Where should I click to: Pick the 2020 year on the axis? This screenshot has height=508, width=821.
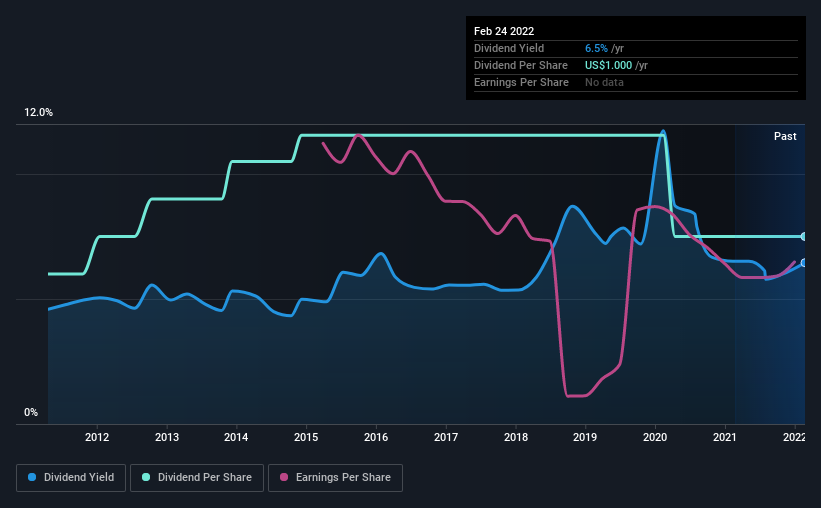[x=655, y=437]
